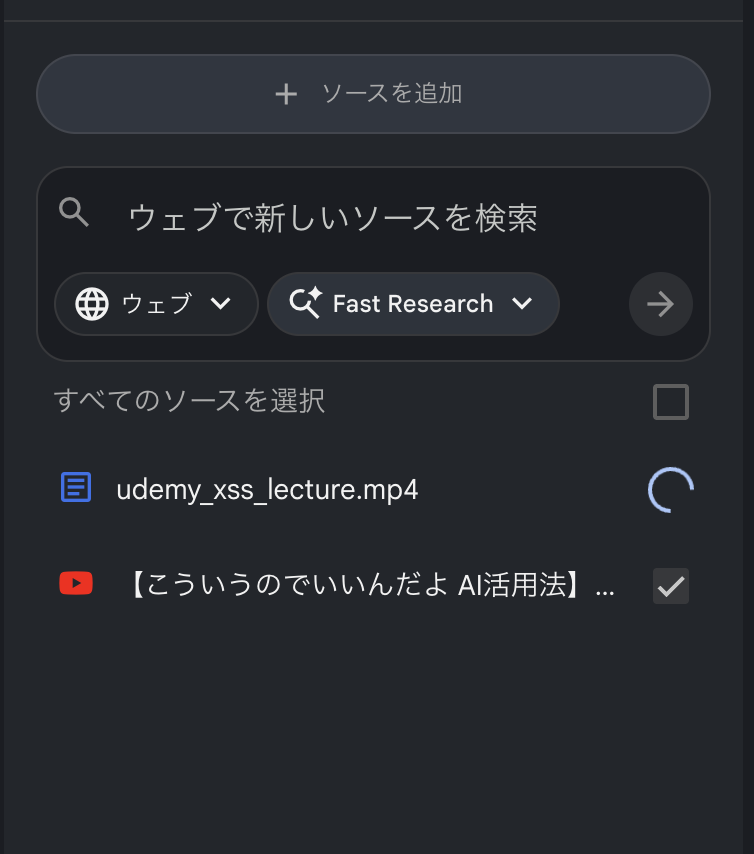
Task: Click the loading spinner beside udemy_xss_lecture.mp4
Action: click(x=670, y=489)
